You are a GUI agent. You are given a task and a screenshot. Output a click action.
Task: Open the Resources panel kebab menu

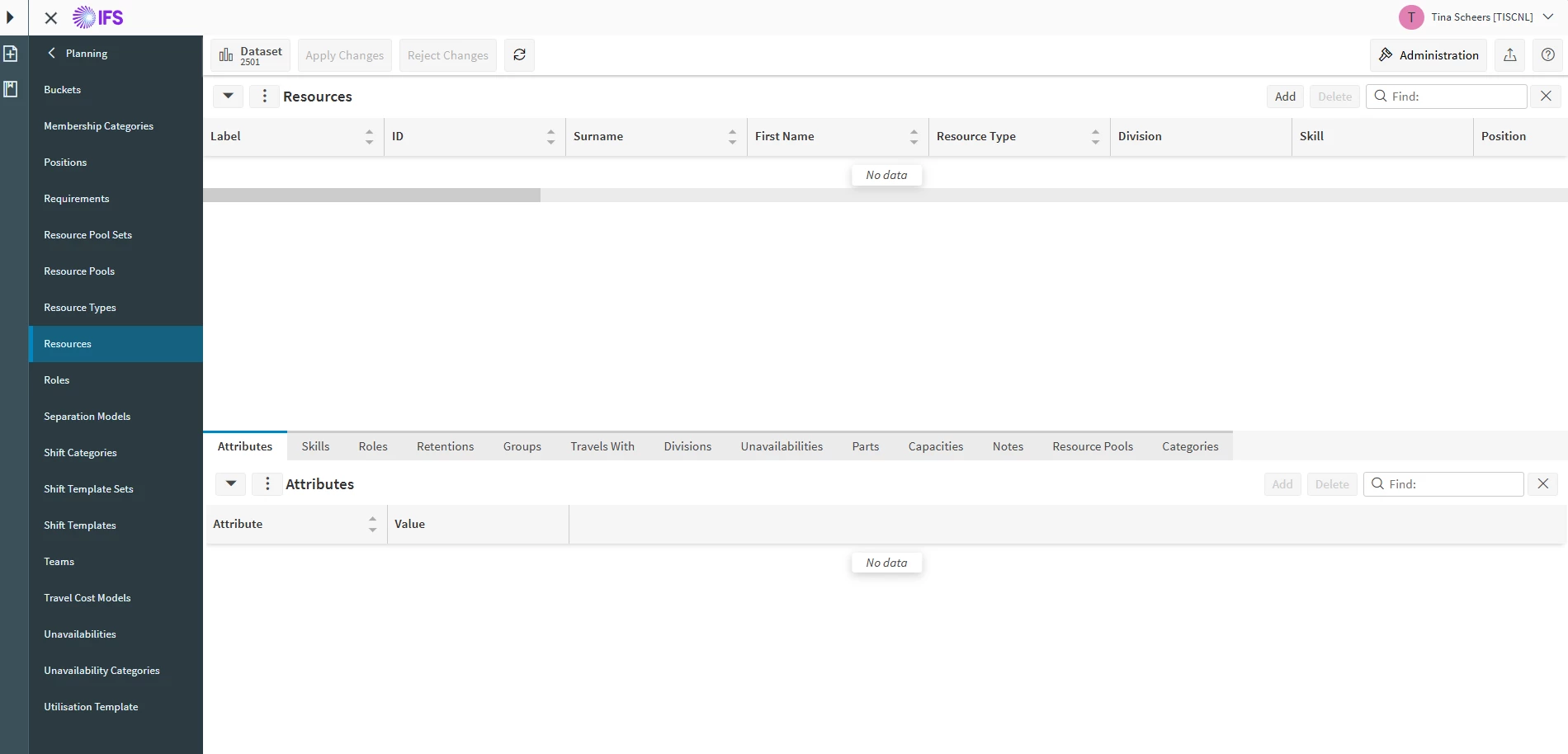coord(264,97)
